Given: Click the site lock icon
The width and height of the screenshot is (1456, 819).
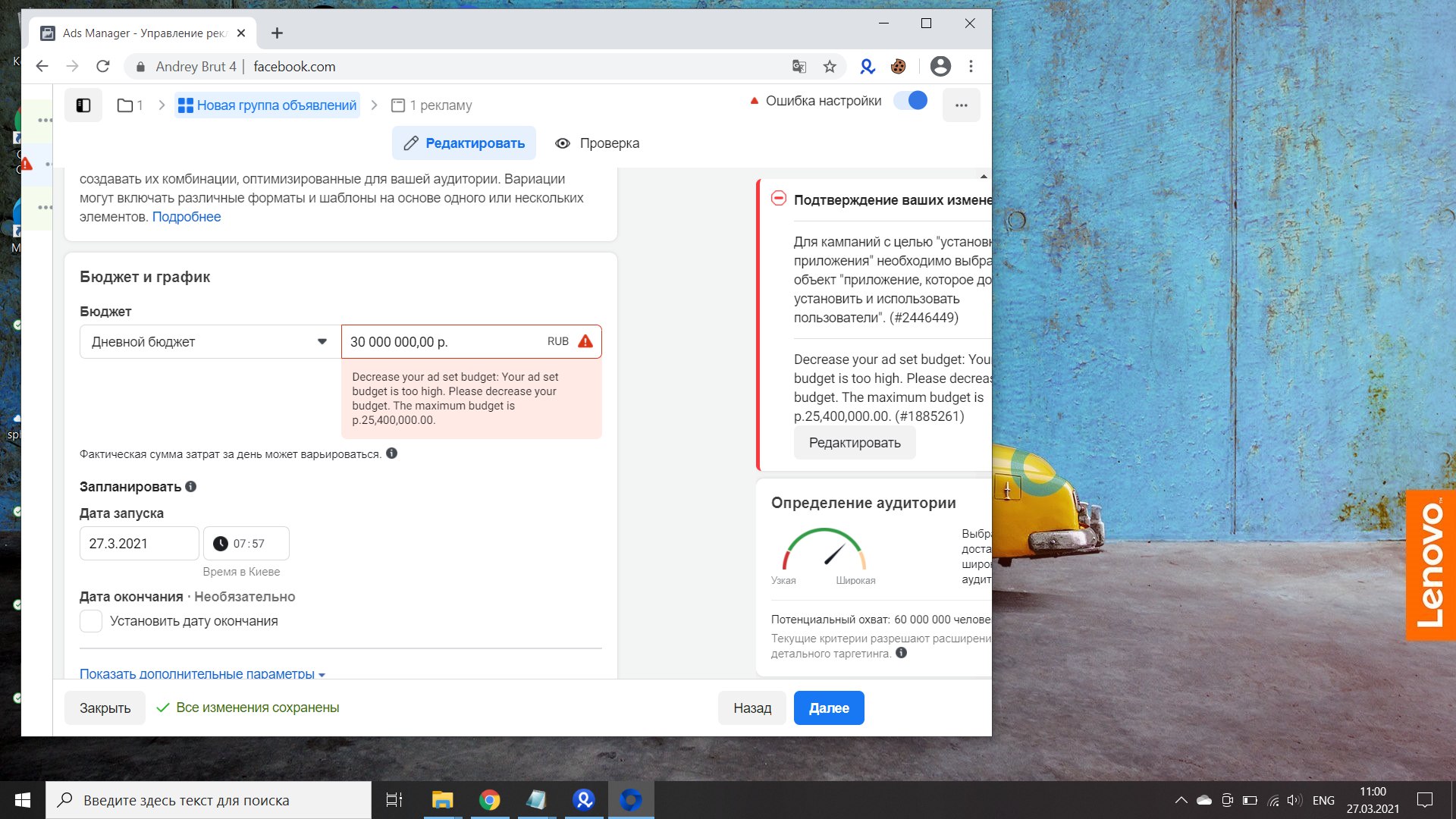Looking at the screenshot, I should pyautogui.click(x=140, y=67).
